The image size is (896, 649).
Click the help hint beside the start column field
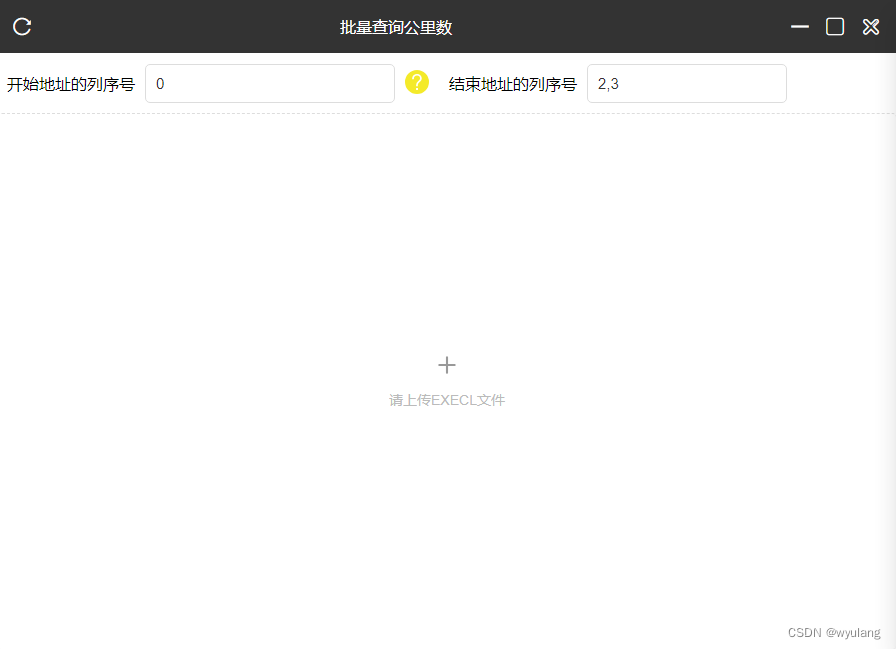[x=417, y=83]
